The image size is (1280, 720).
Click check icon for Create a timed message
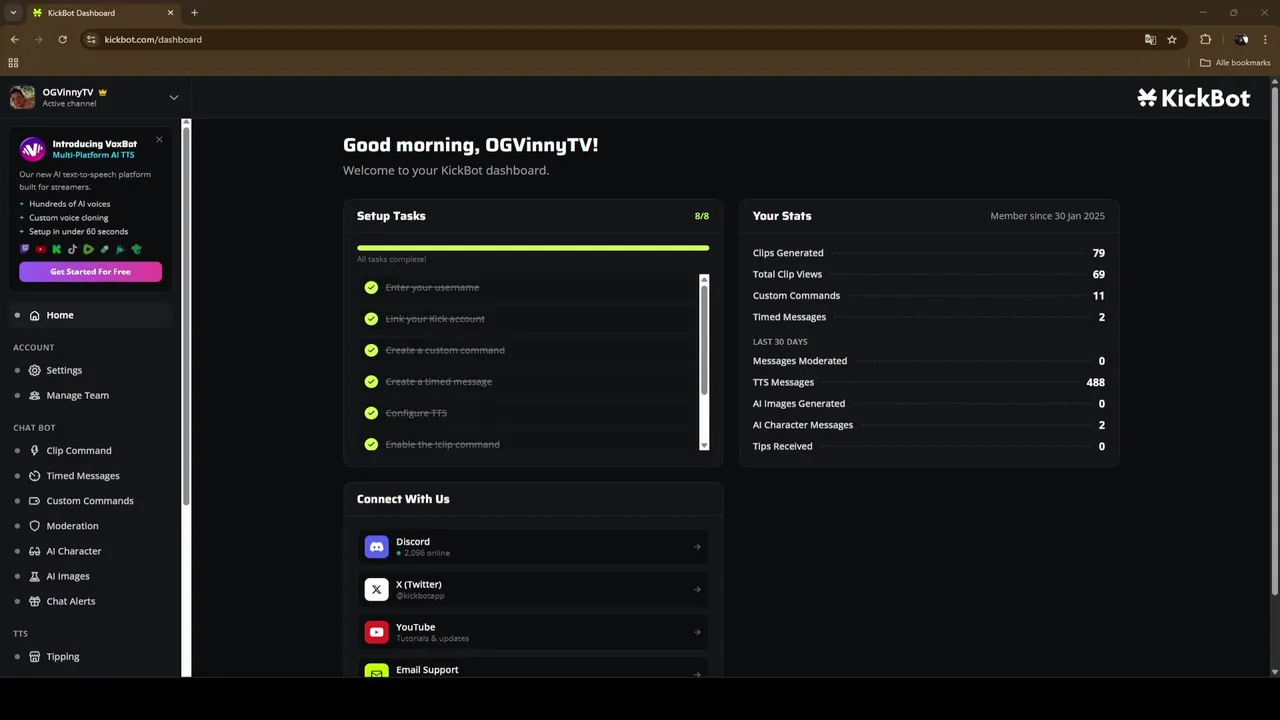pyautogui.click(x=371, y=382)
